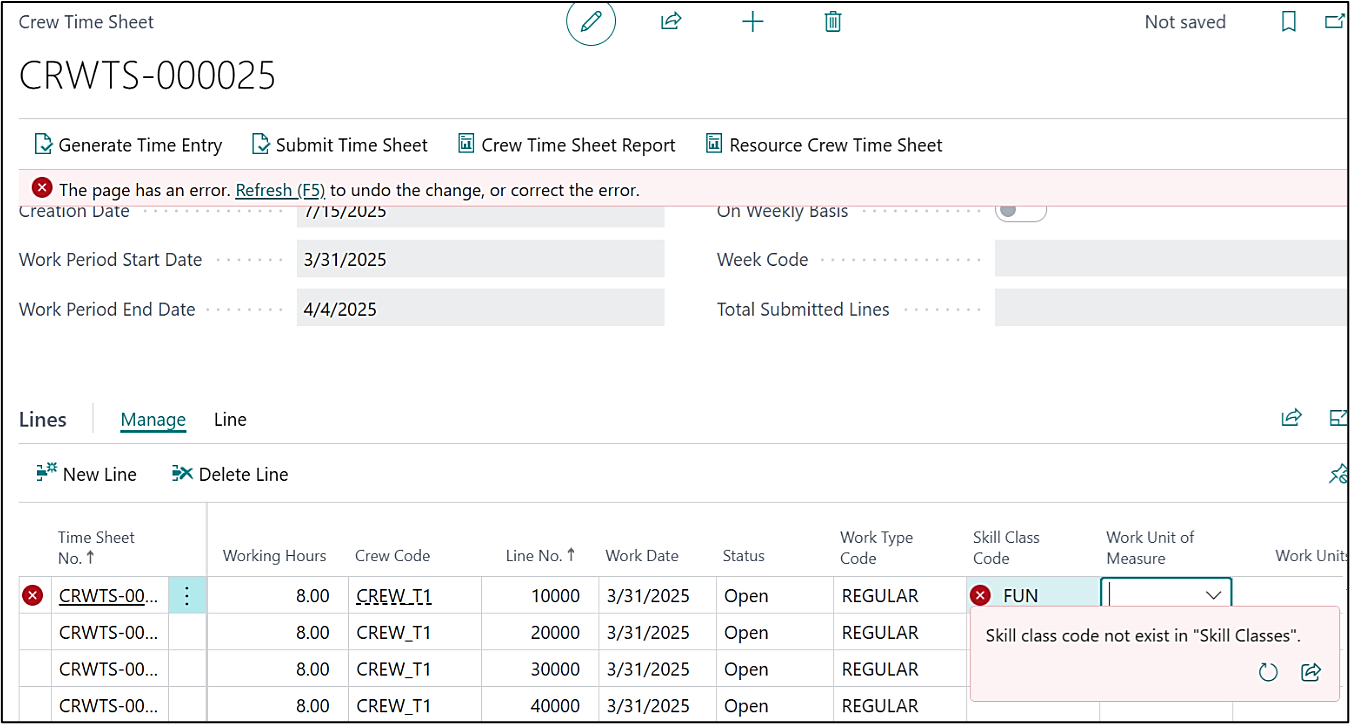Open the Line menu in Lines
Screen dimensions: 1350x724
tap(230, 420)
